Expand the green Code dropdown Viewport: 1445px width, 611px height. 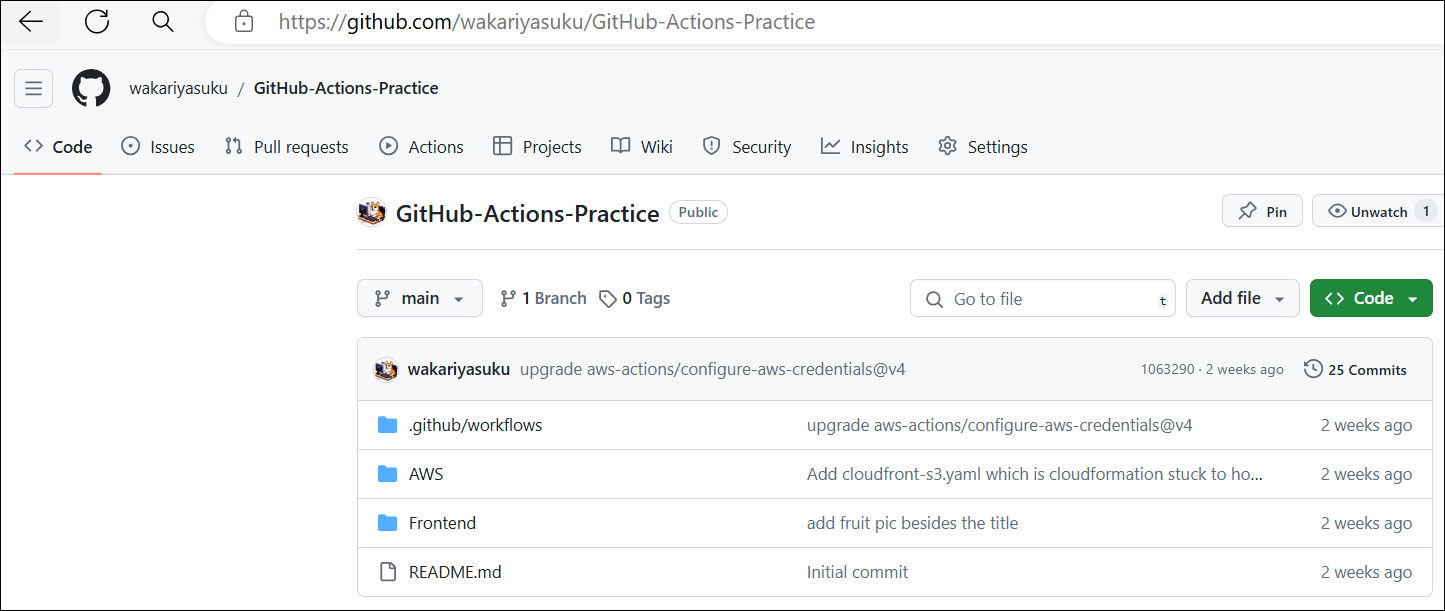click(x=1371, y=297)
